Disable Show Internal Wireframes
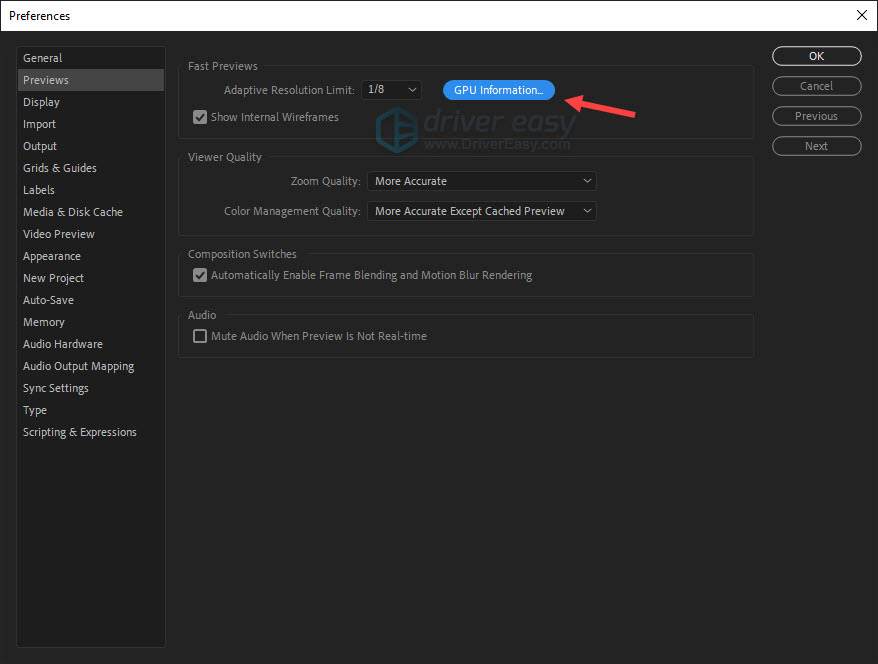878x664 pixels. point(200,117)
